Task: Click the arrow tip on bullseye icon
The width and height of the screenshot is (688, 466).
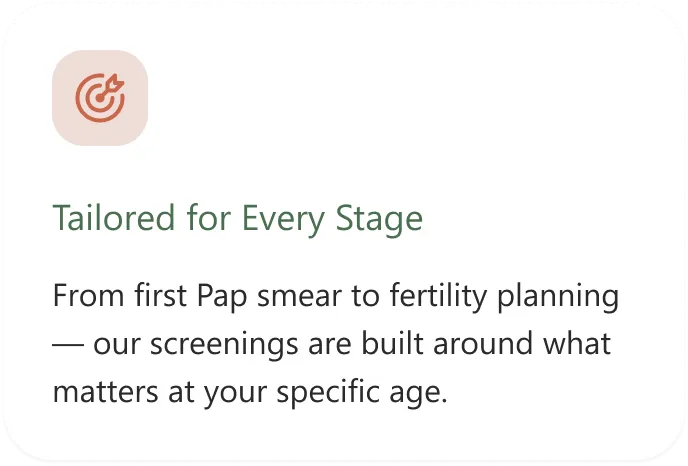Action: [x=116, y=82]
